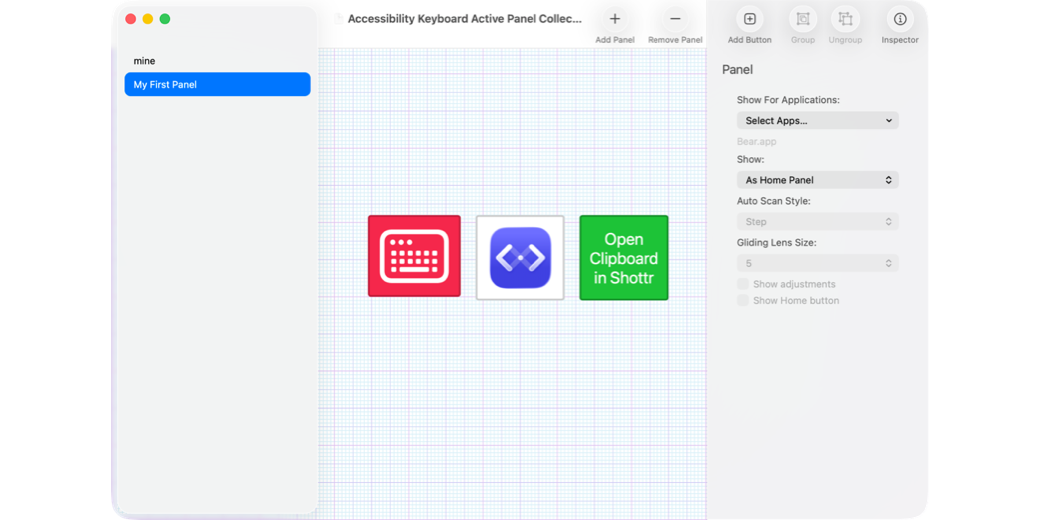Image resolution: width=1040 pixels, height=520 pixels.
Task: Click the Add Panel plus icon
Action: (615, 19)
